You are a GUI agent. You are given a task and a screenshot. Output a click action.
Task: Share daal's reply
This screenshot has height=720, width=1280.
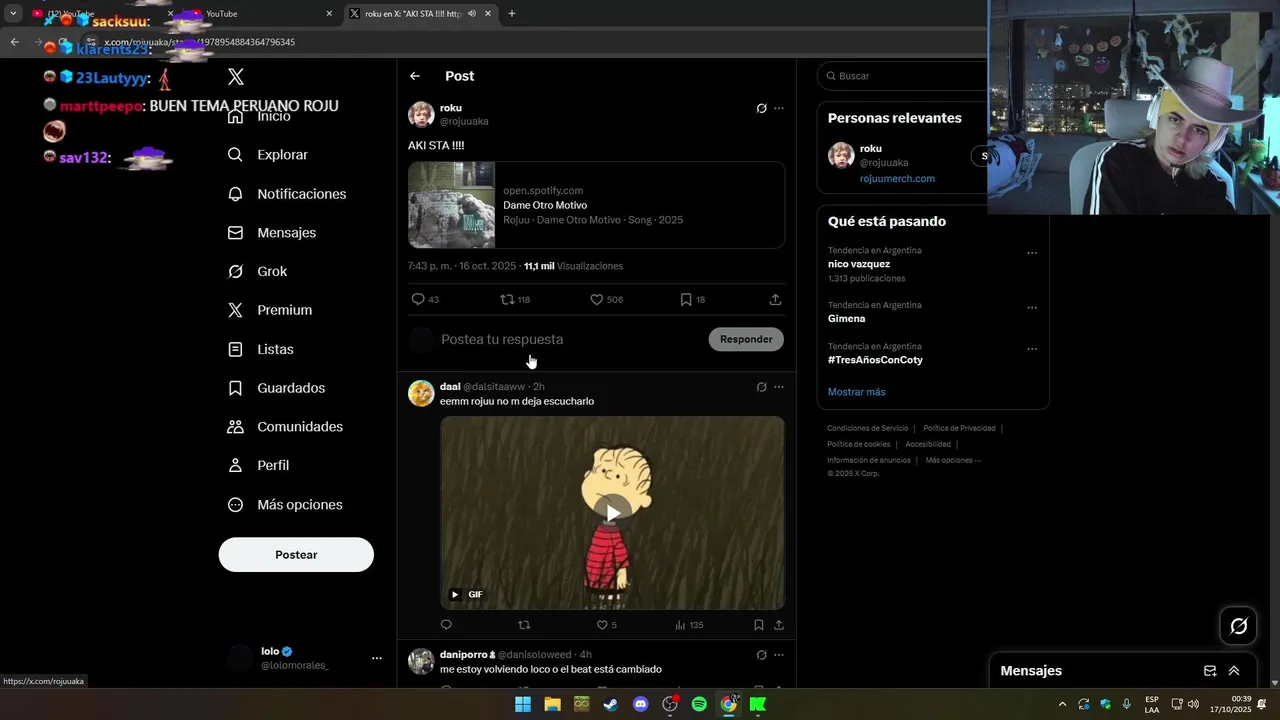779,625
